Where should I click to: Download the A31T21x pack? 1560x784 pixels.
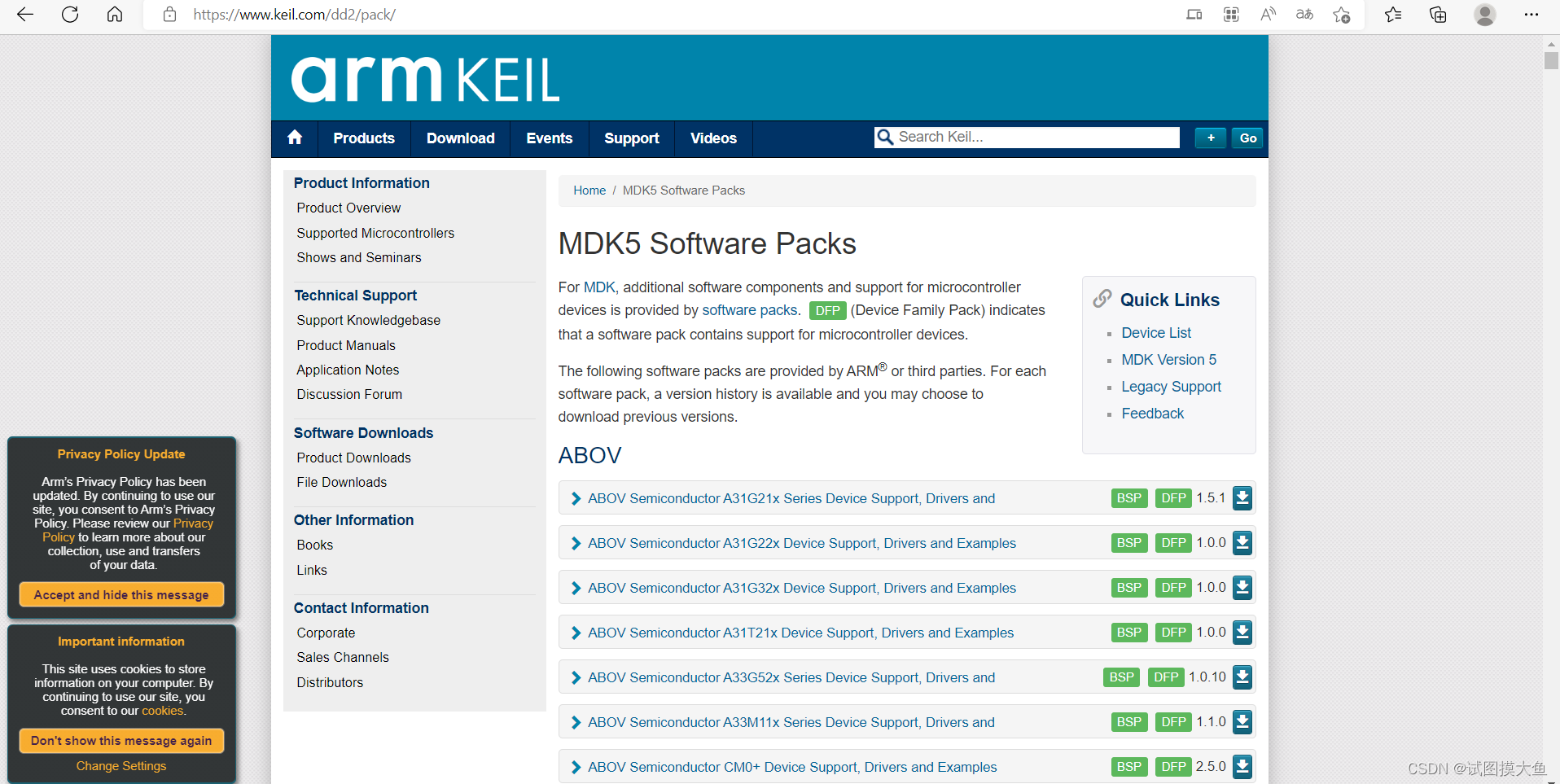coord(1242,633)
